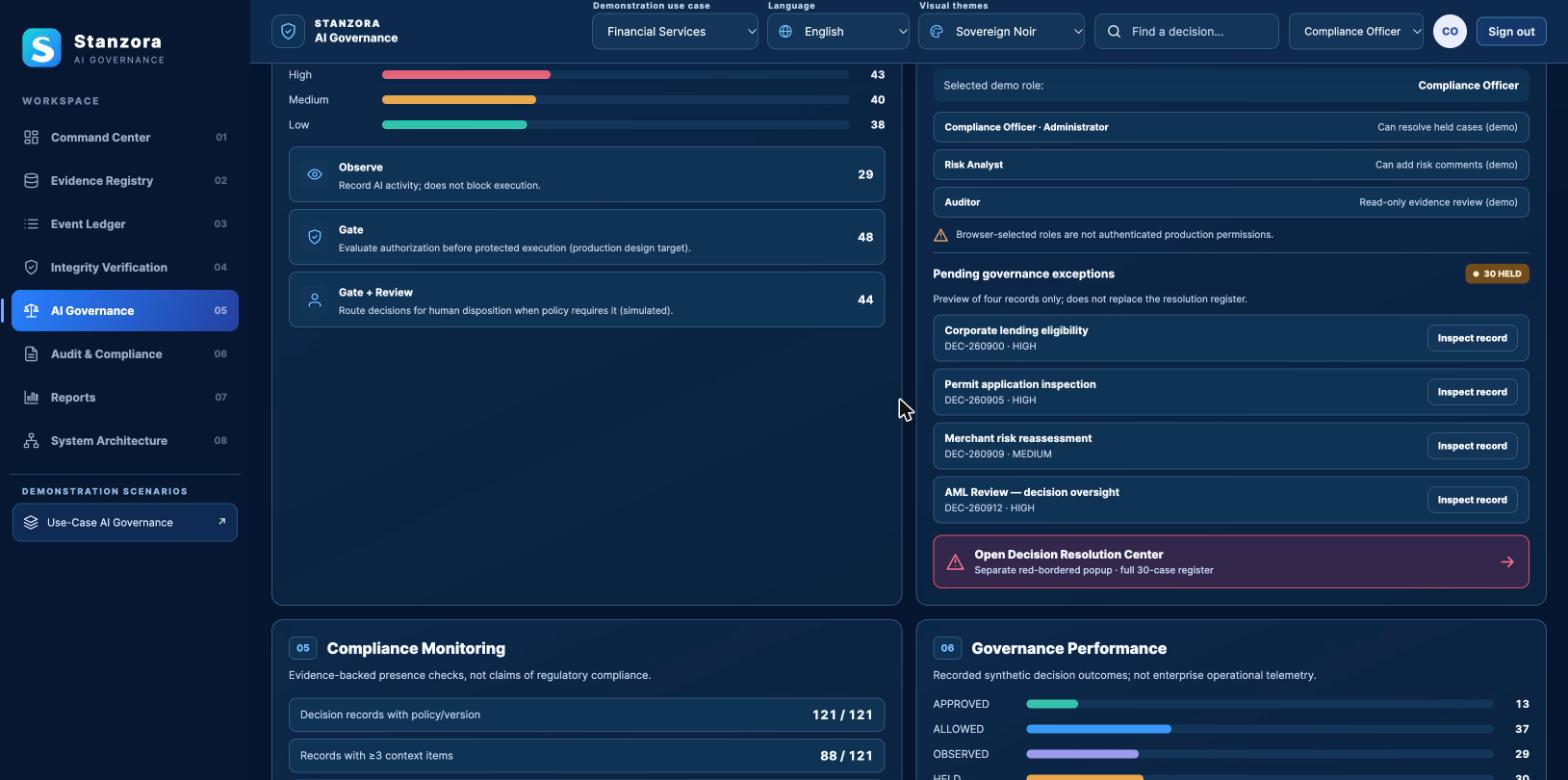The image size is (1568, 780).
Task: Click the person icon in Gate + Review
Action: tap(315, 300)
